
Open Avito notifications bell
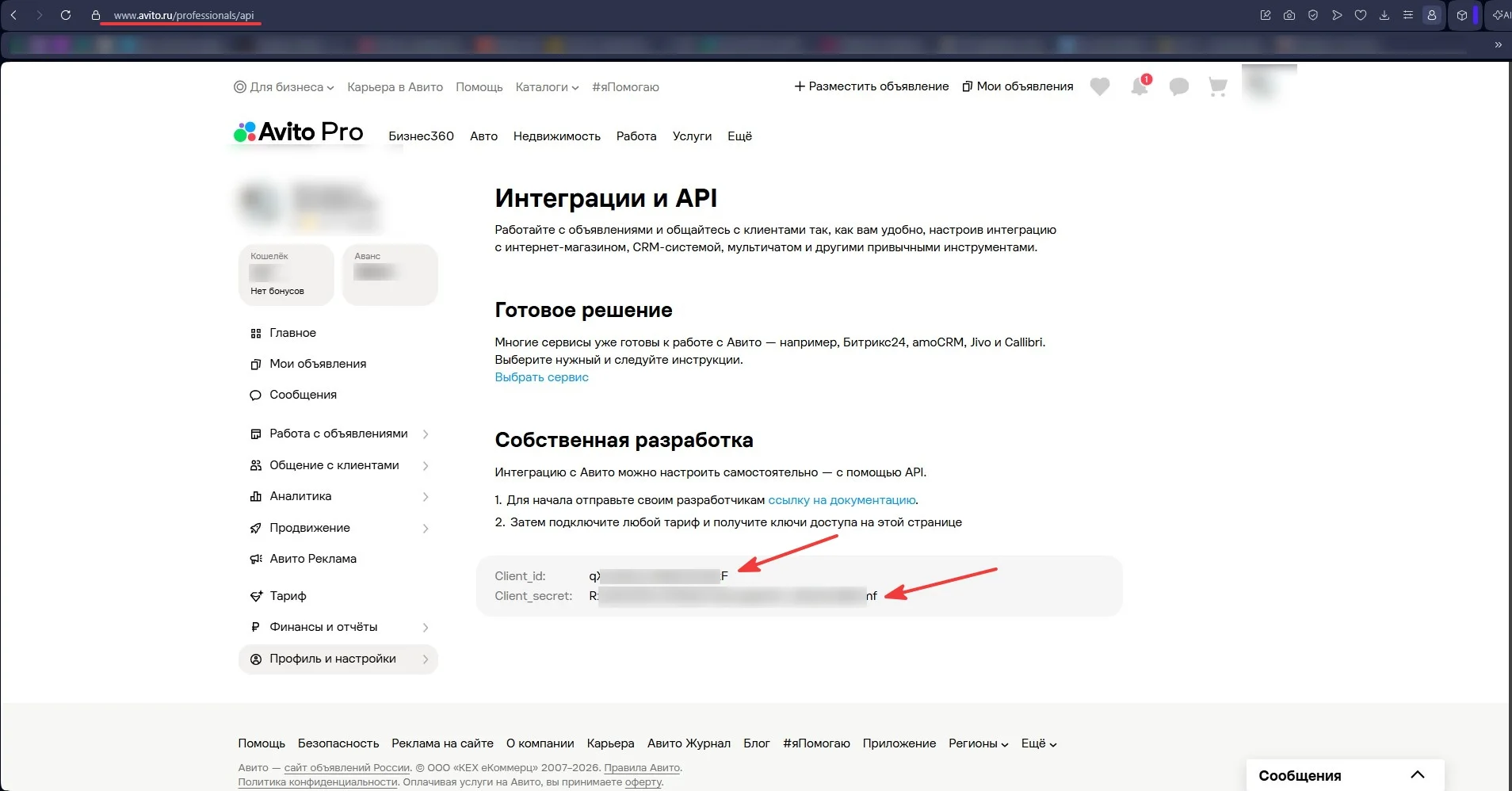coord(1140,86)
